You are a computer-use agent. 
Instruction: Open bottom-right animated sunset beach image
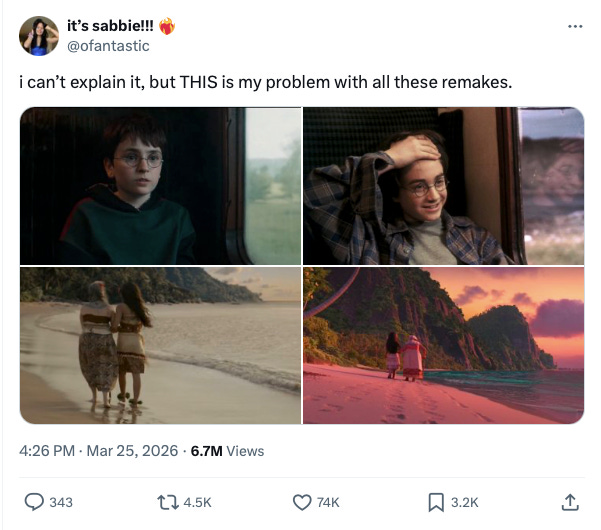(x=443, y=346)
